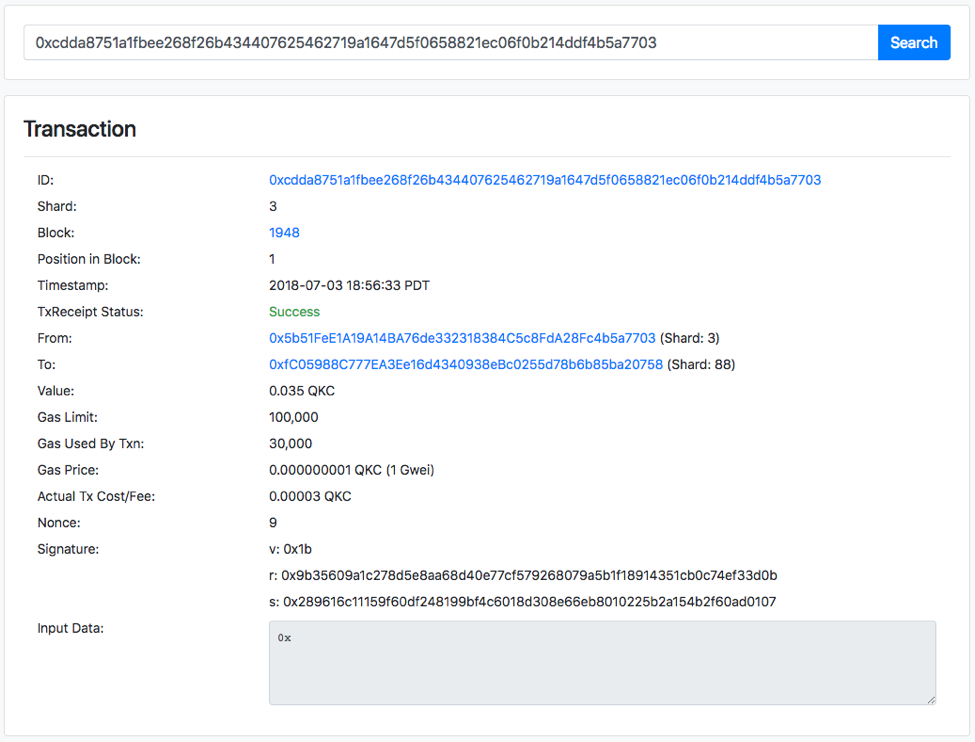
Task: Select gas price 0.000000001 QKC (1 Gwei)
Action: [351, 470]
